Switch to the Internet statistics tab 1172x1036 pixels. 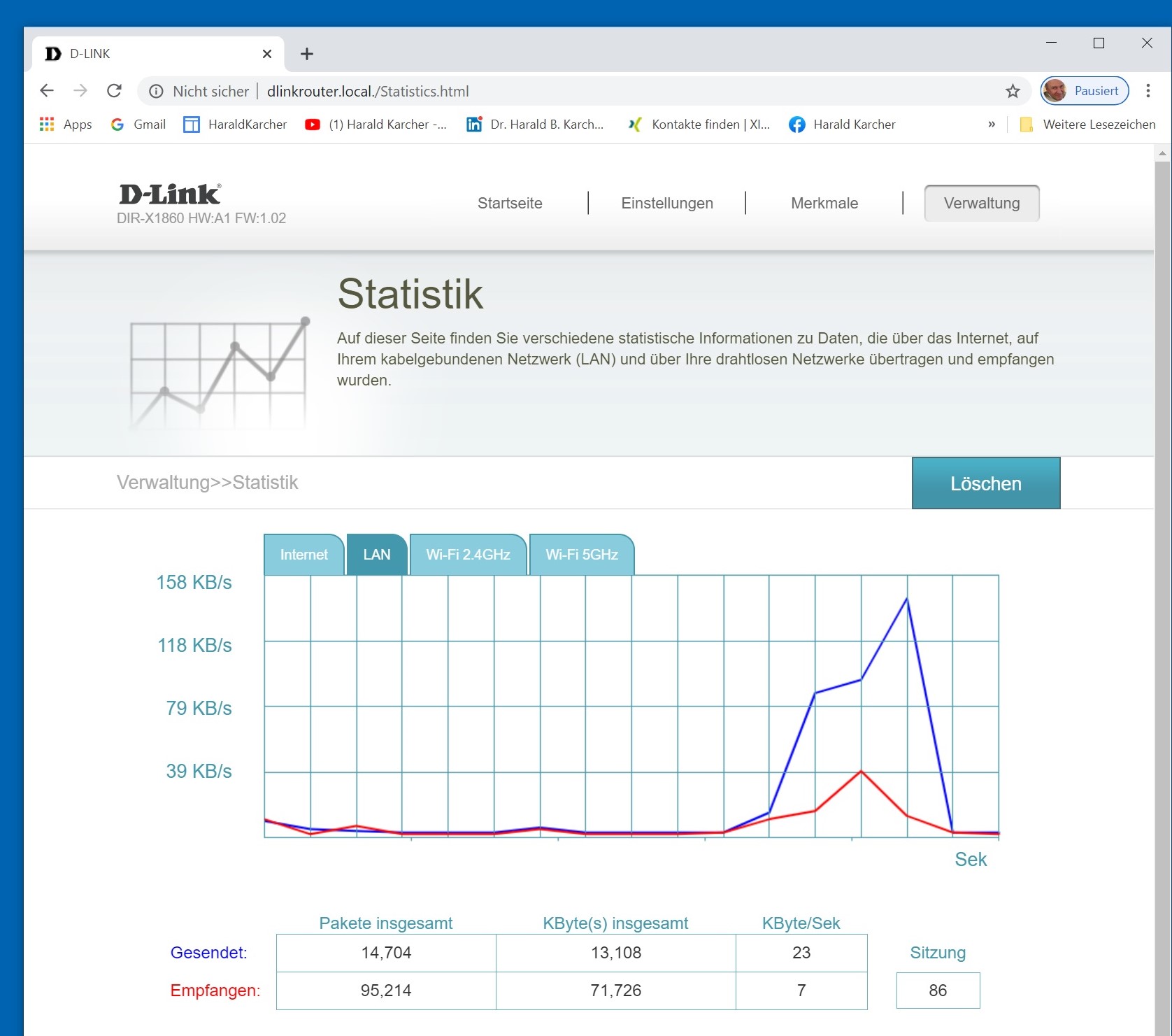coord(303,555)
